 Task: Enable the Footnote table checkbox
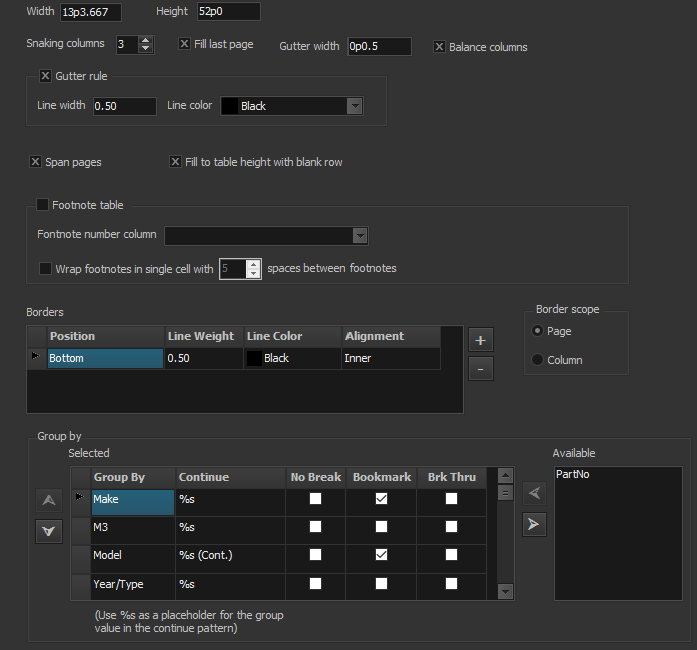[43, 205]
